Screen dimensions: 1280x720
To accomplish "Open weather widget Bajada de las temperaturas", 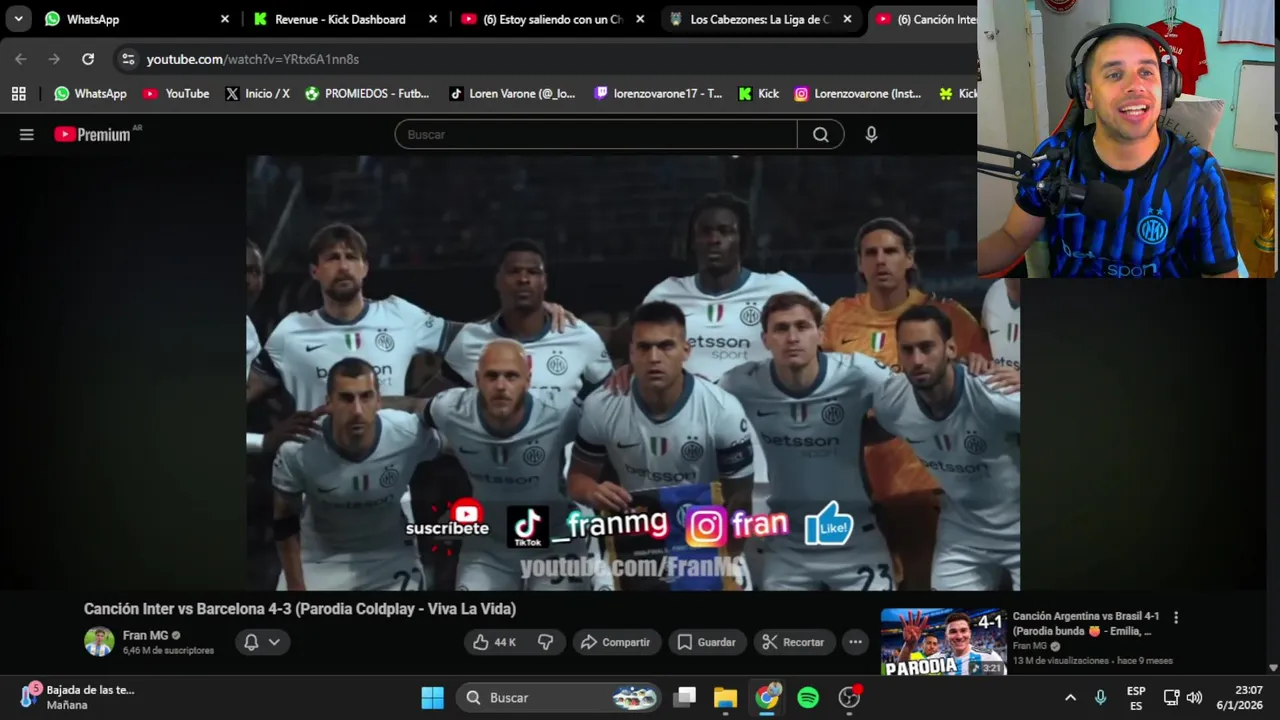I will pos(78,697).
